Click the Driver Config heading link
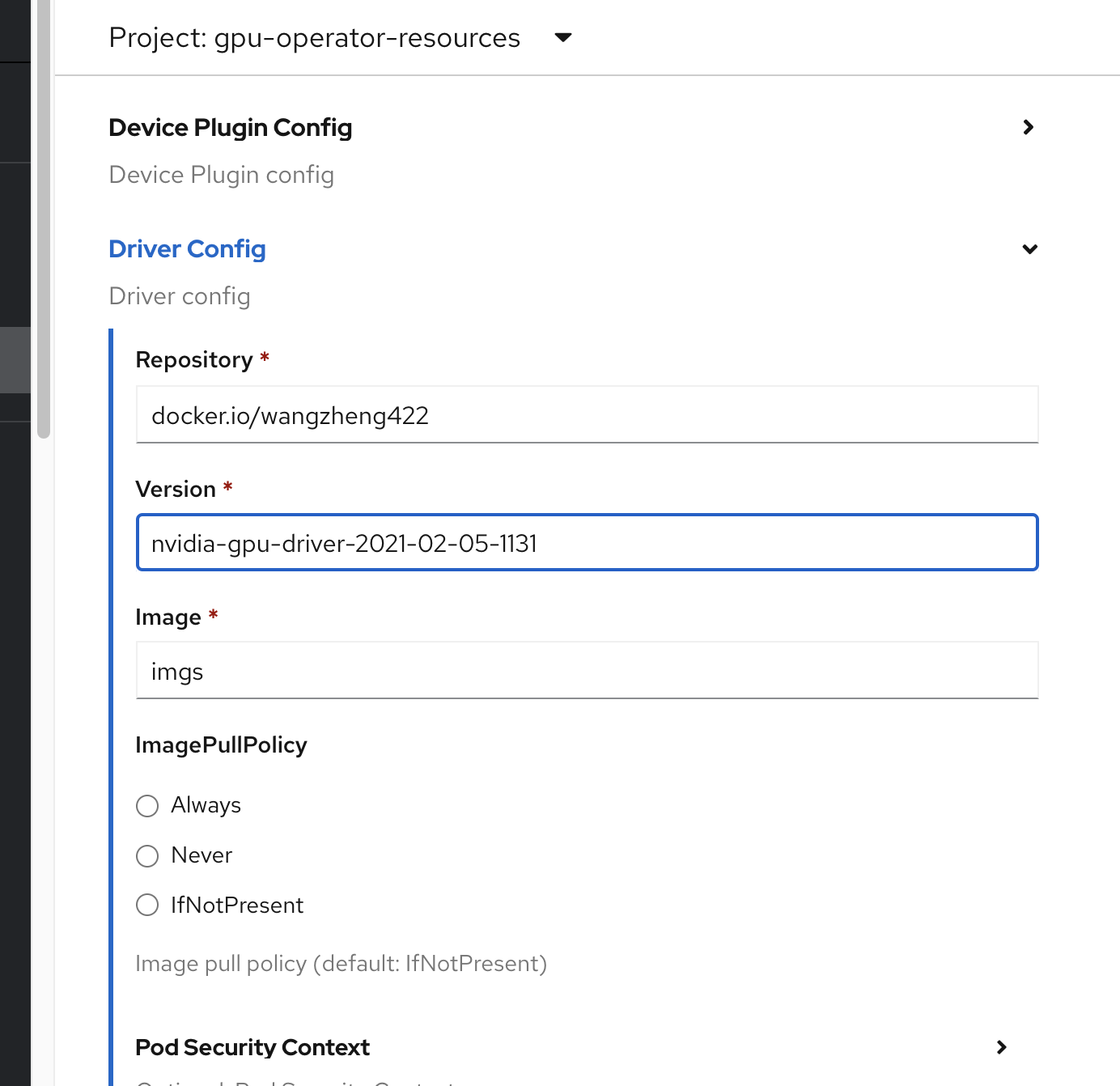1120x1086 pixels. [187, 249]
